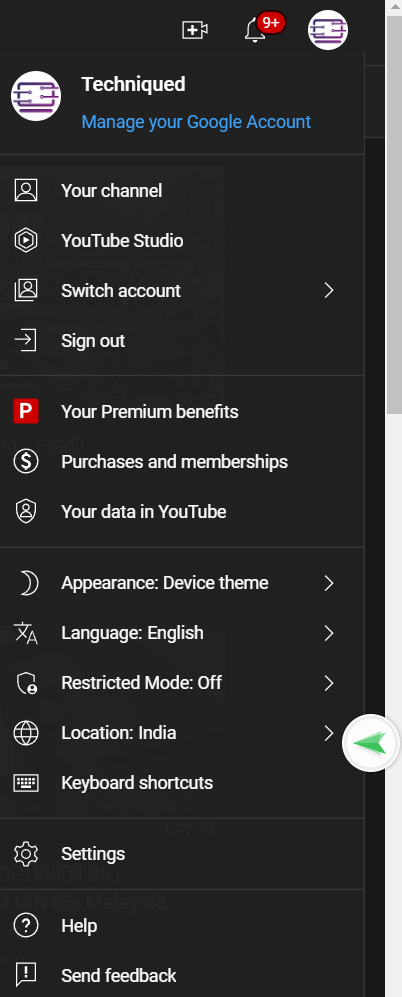Click the YouTube Studio hexagon icon
The width and height of the screenshot is (402, 997).
(26, 241)
